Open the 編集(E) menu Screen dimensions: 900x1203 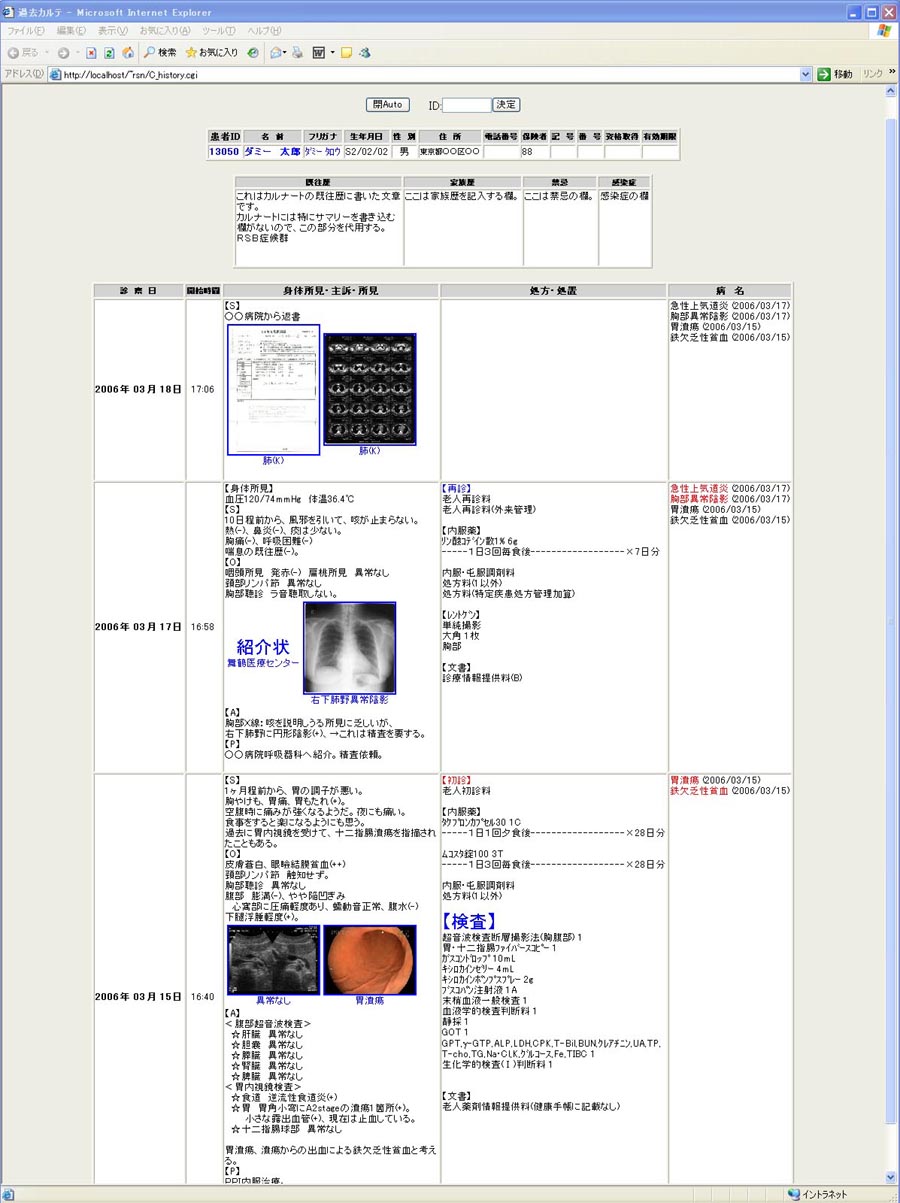pyautogui.click(x=71, y=31)
